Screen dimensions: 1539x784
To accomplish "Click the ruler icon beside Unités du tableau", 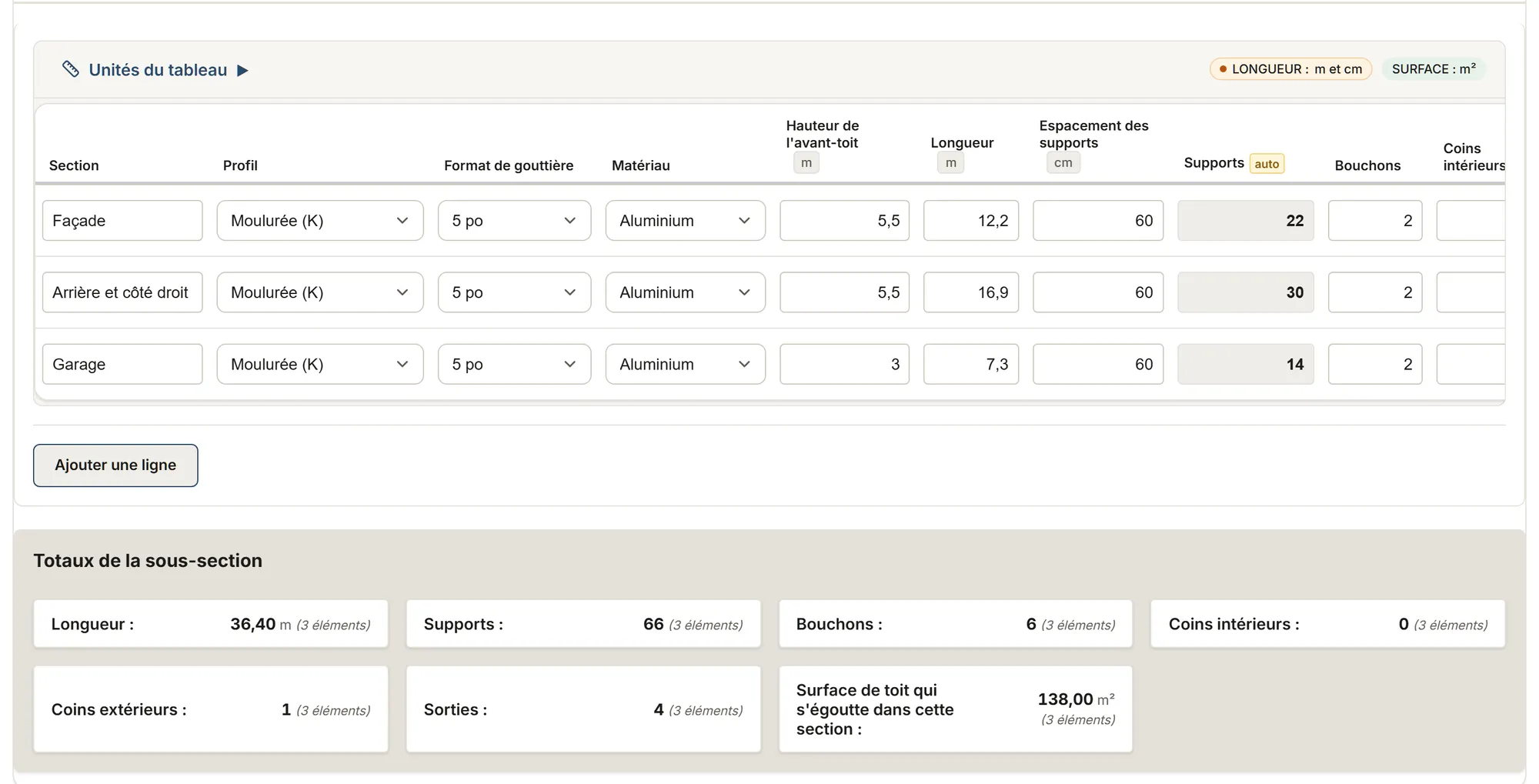I will (x=71, y=69).
